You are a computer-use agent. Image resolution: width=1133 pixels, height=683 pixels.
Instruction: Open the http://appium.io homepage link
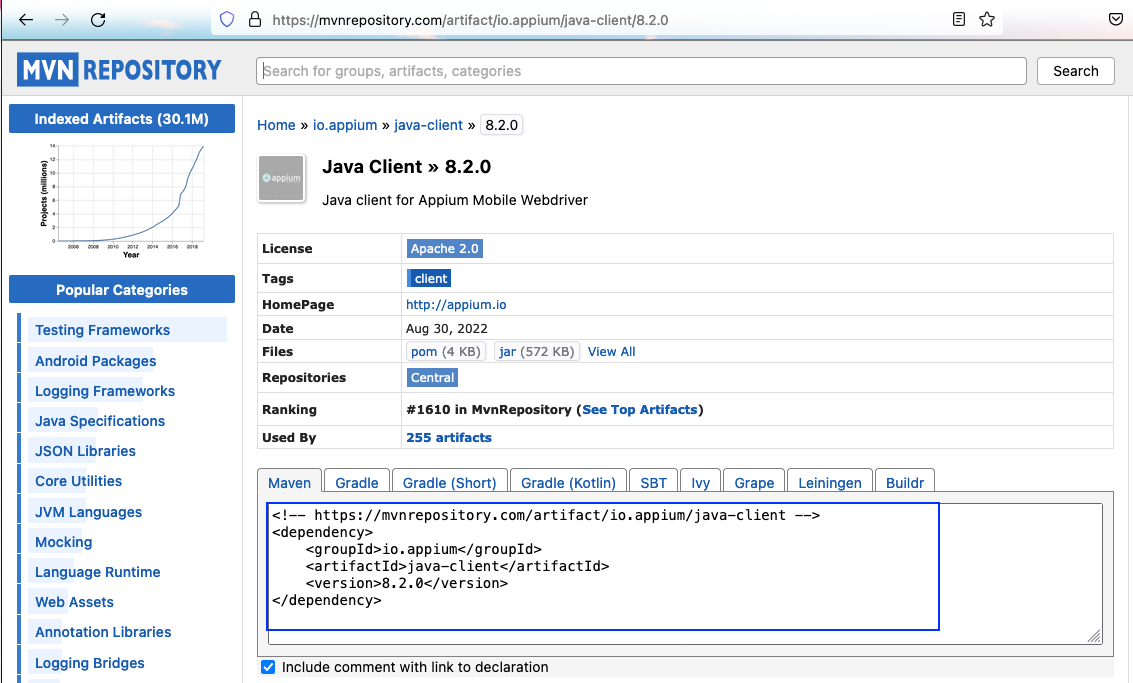[456, 305]
